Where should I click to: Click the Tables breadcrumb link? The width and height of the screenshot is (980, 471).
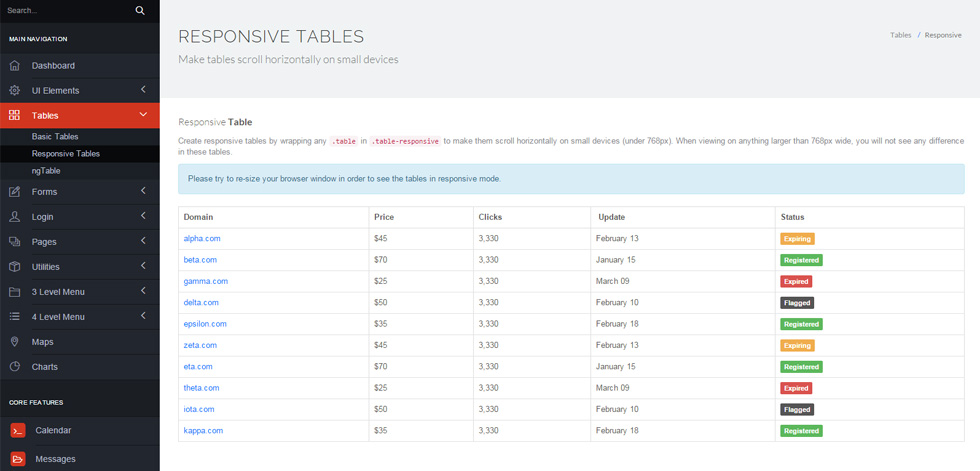[x=901, y=36]
